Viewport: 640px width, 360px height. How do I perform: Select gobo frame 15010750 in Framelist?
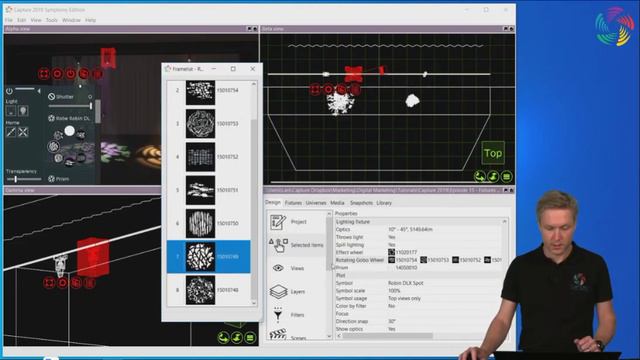point(208,223)
